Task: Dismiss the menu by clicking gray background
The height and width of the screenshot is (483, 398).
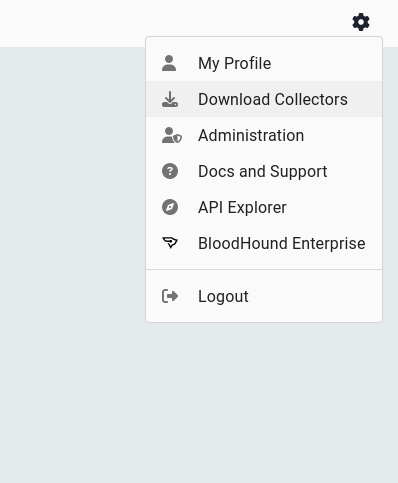Action: click(x=73, y=267)
